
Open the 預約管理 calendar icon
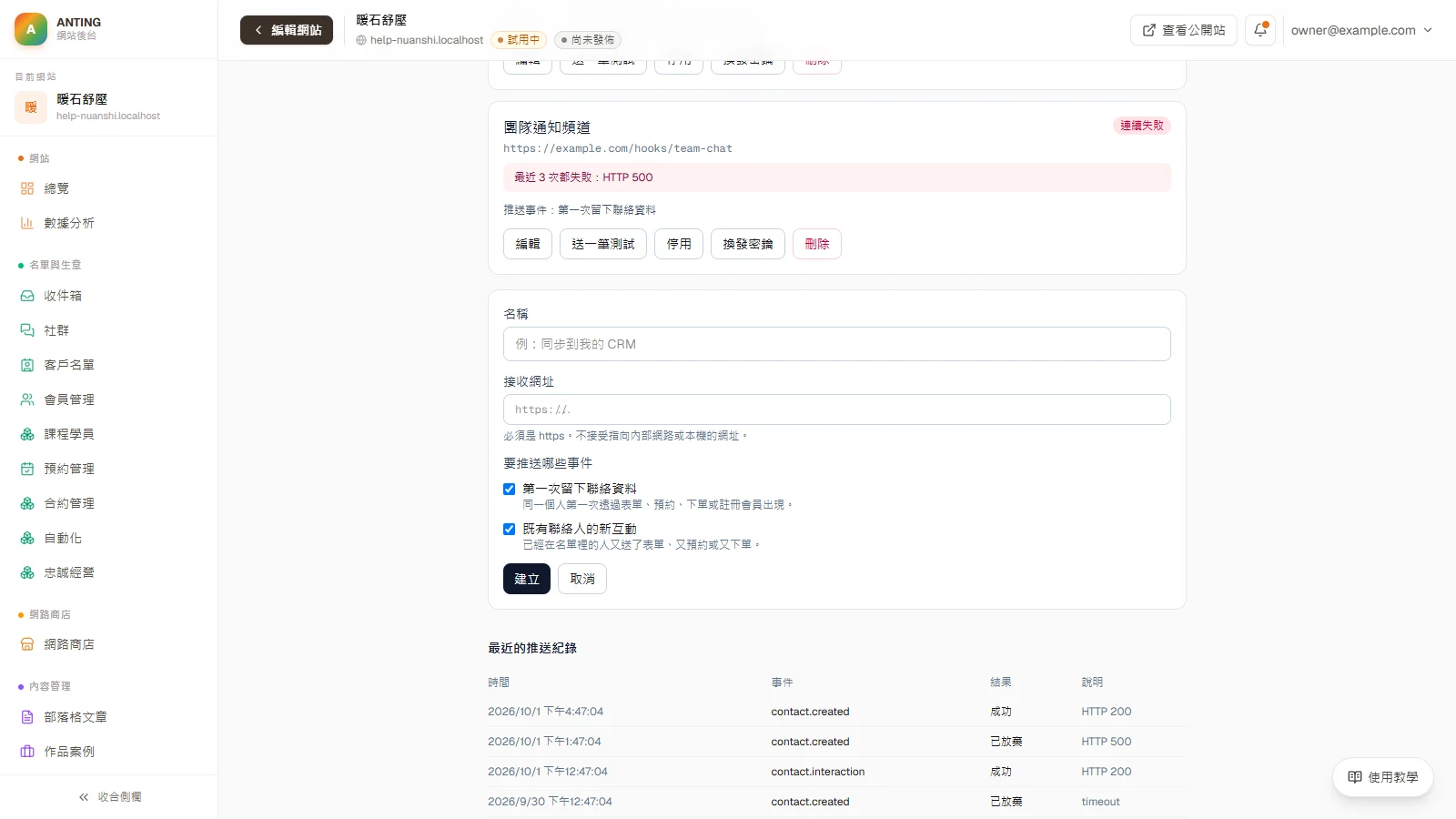(27, 469)
